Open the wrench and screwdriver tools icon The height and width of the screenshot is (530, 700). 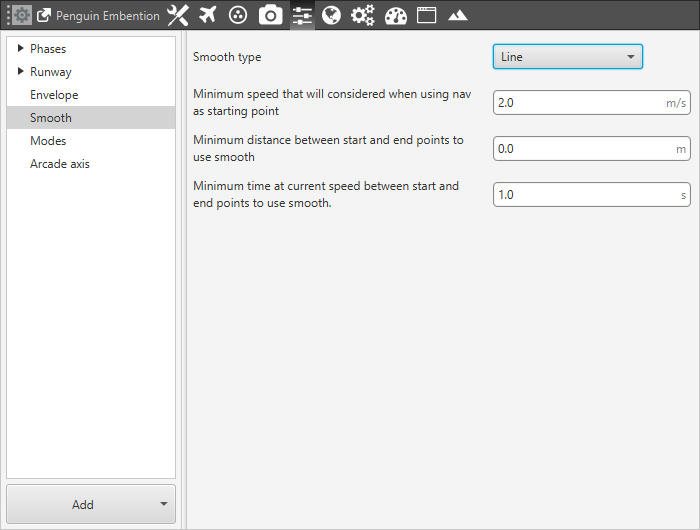[178, 15]
